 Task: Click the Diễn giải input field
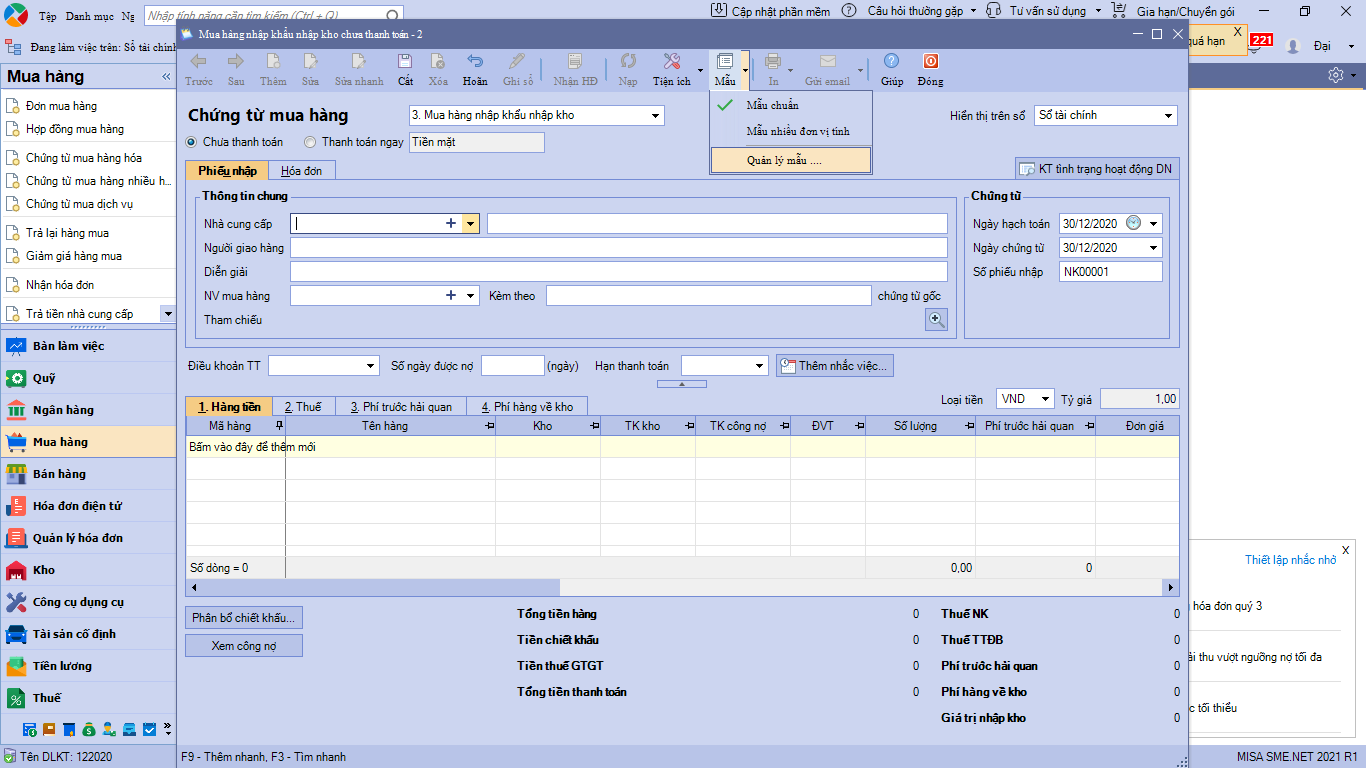[619, 271]
